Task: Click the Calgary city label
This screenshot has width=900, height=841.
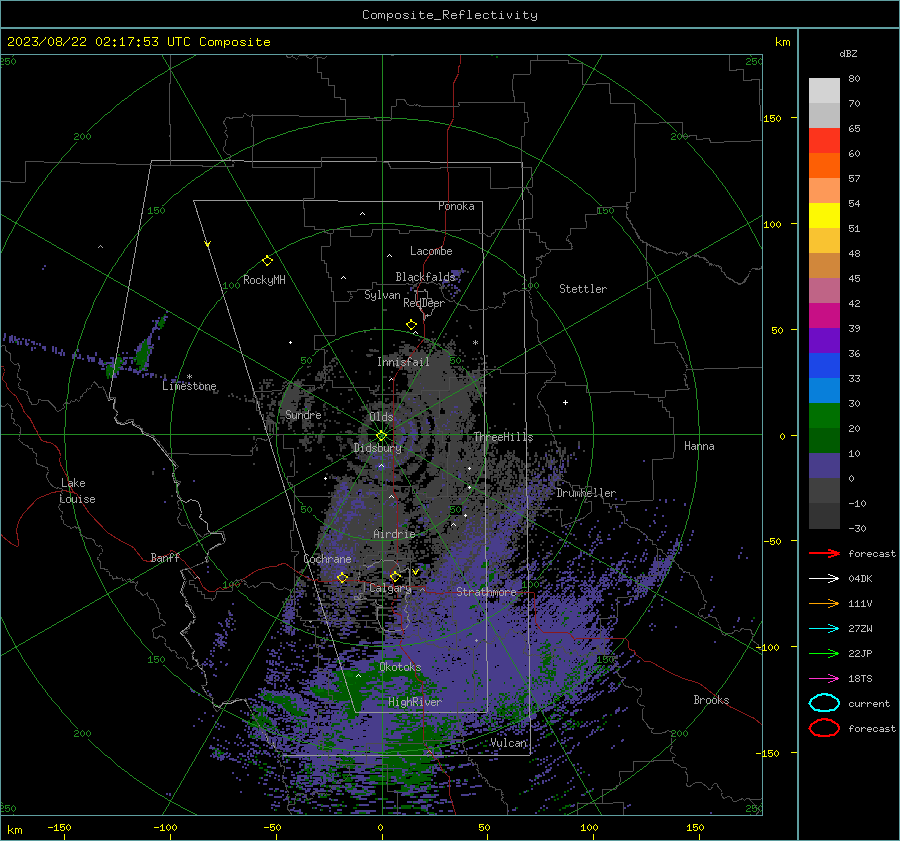Action: [x=390, y=588]
